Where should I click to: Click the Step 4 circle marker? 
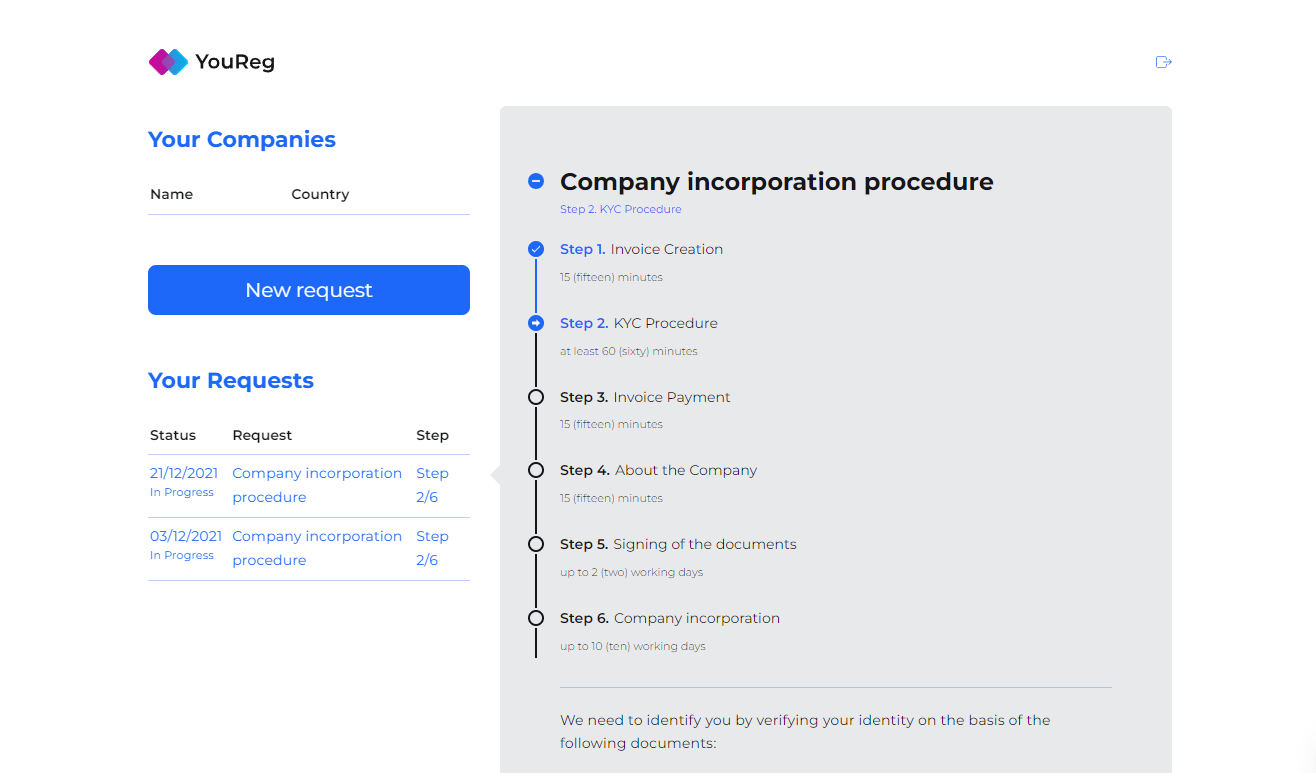tap(536, 470)
